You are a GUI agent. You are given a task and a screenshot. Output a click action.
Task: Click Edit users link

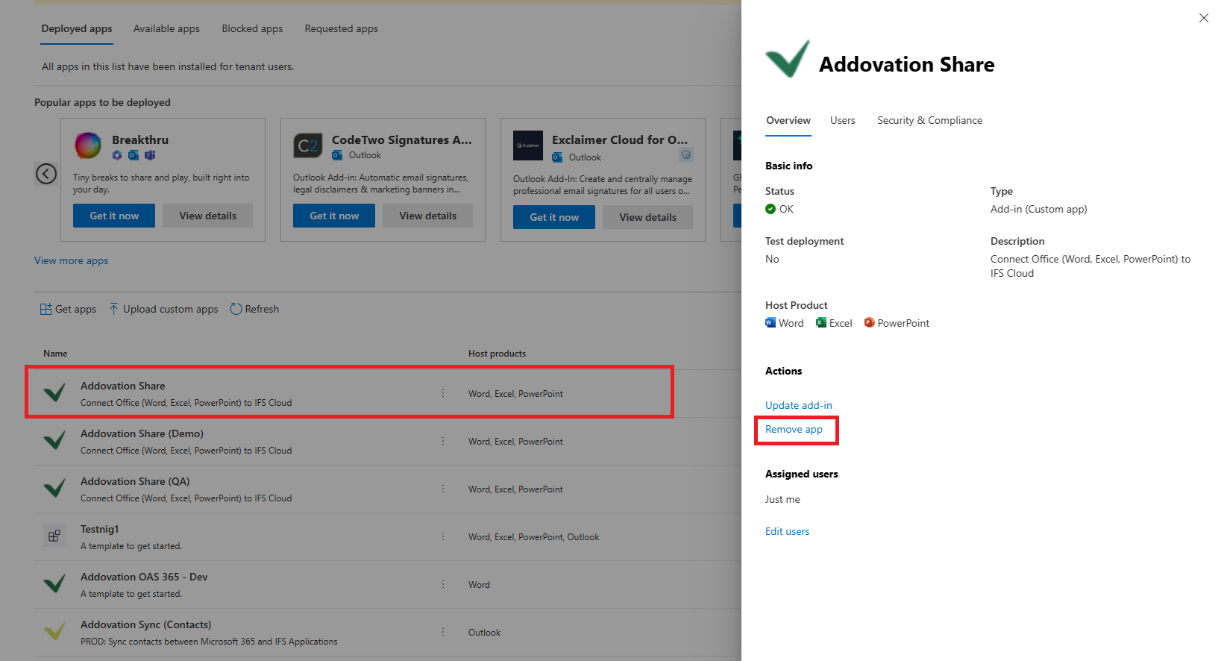coord(787,531)
